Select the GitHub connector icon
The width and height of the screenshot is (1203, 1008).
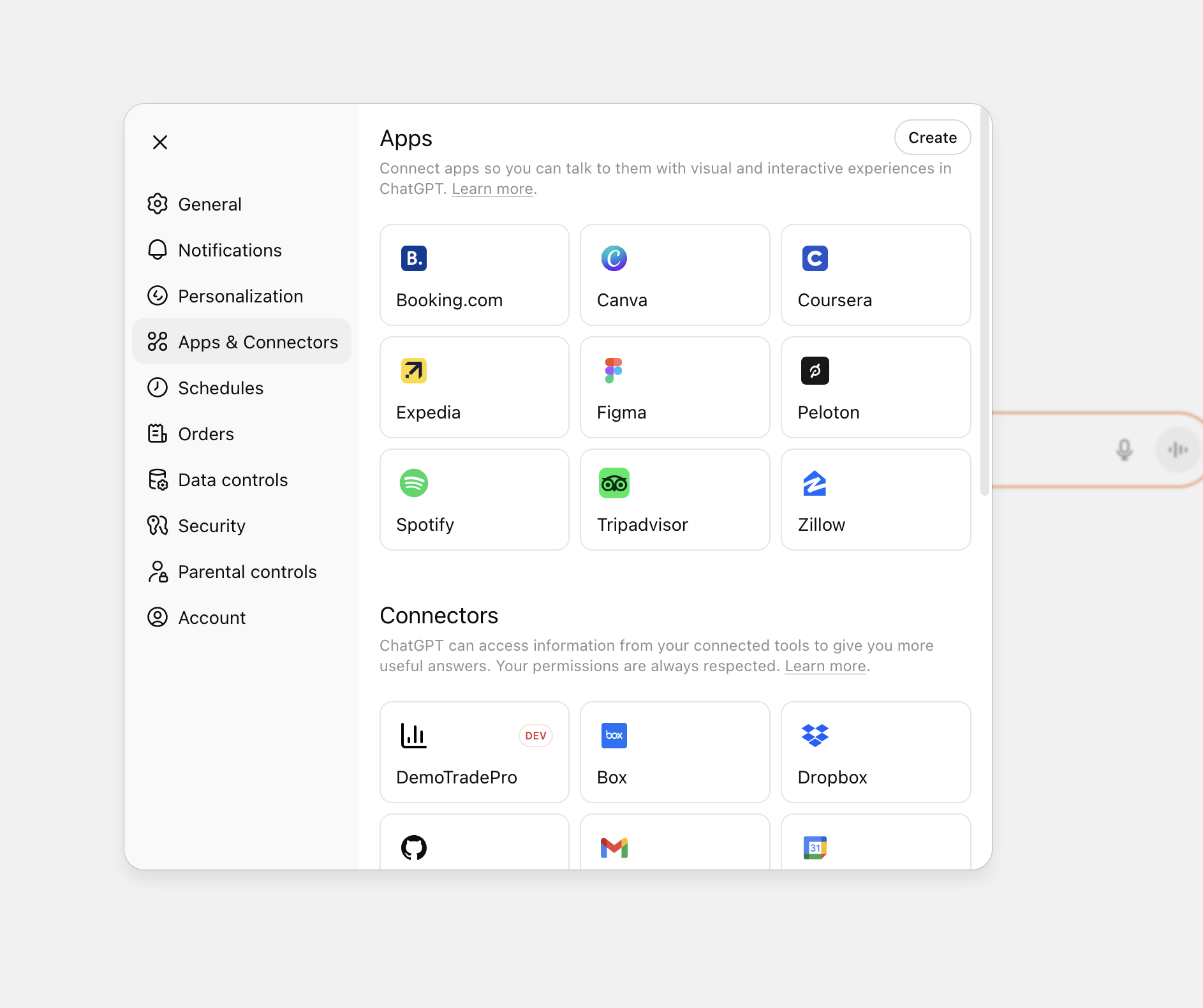pyautogui.click(x=414, y=847)
